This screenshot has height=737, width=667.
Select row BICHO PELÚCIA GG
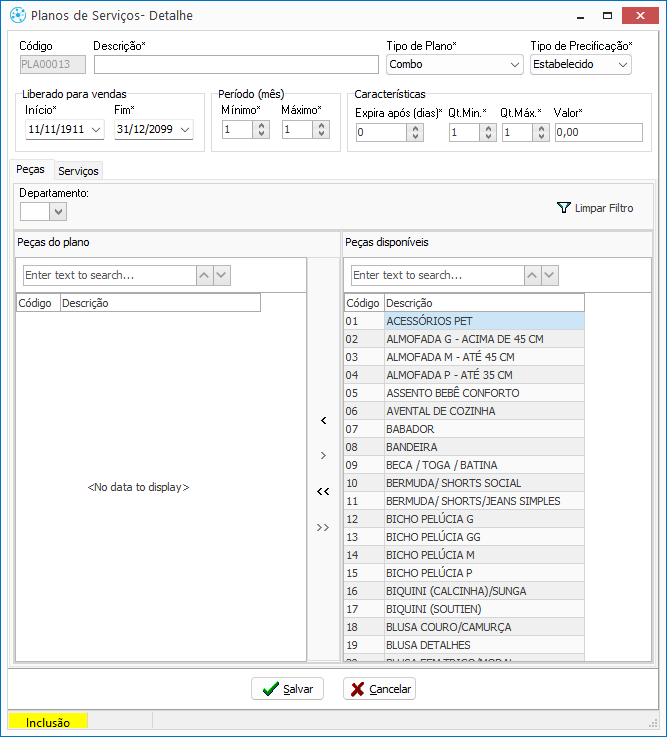point(464,537)
